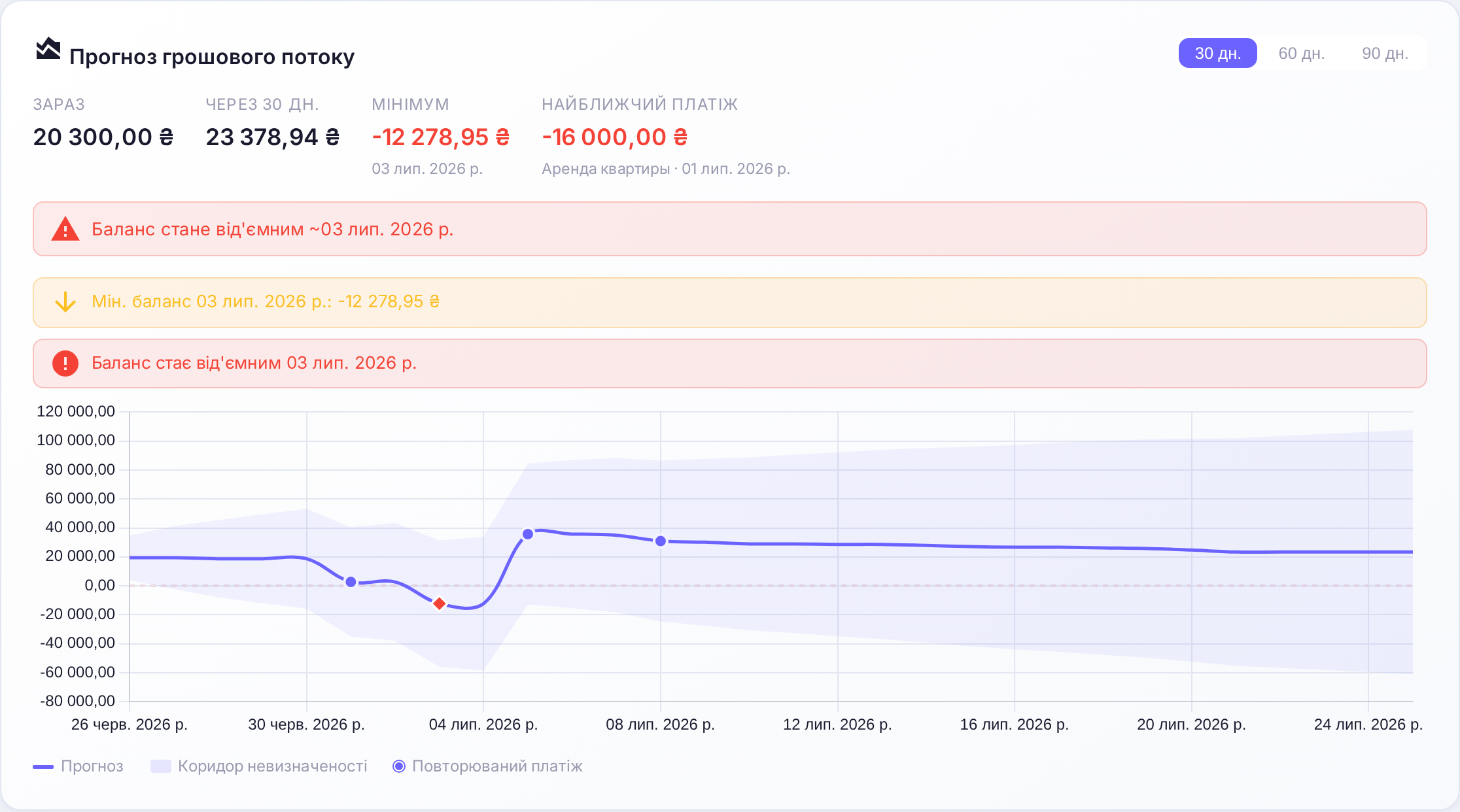This screenshot has width=1460, height=812.
Task: Switch to the 60 дн. period
Action: click(1301, 53)
